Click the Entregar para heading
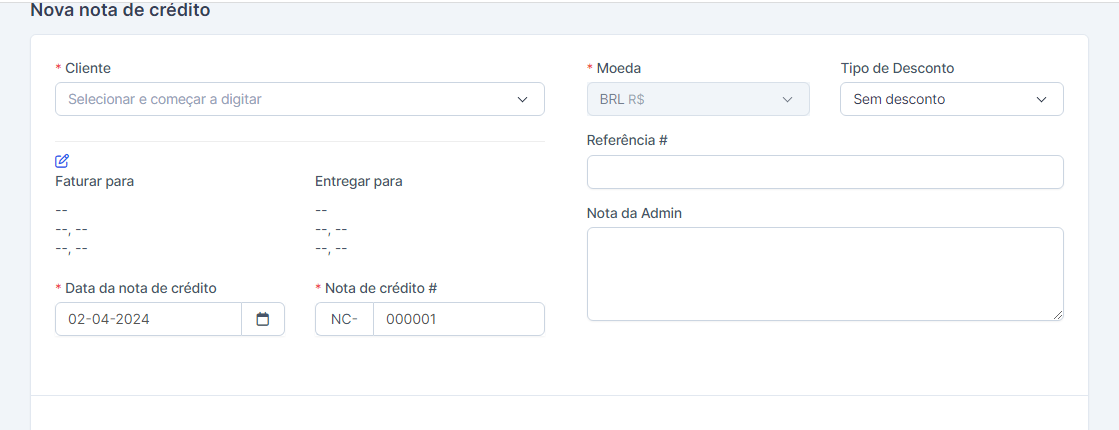This screenshot has height=430, width=1119. 359,181
